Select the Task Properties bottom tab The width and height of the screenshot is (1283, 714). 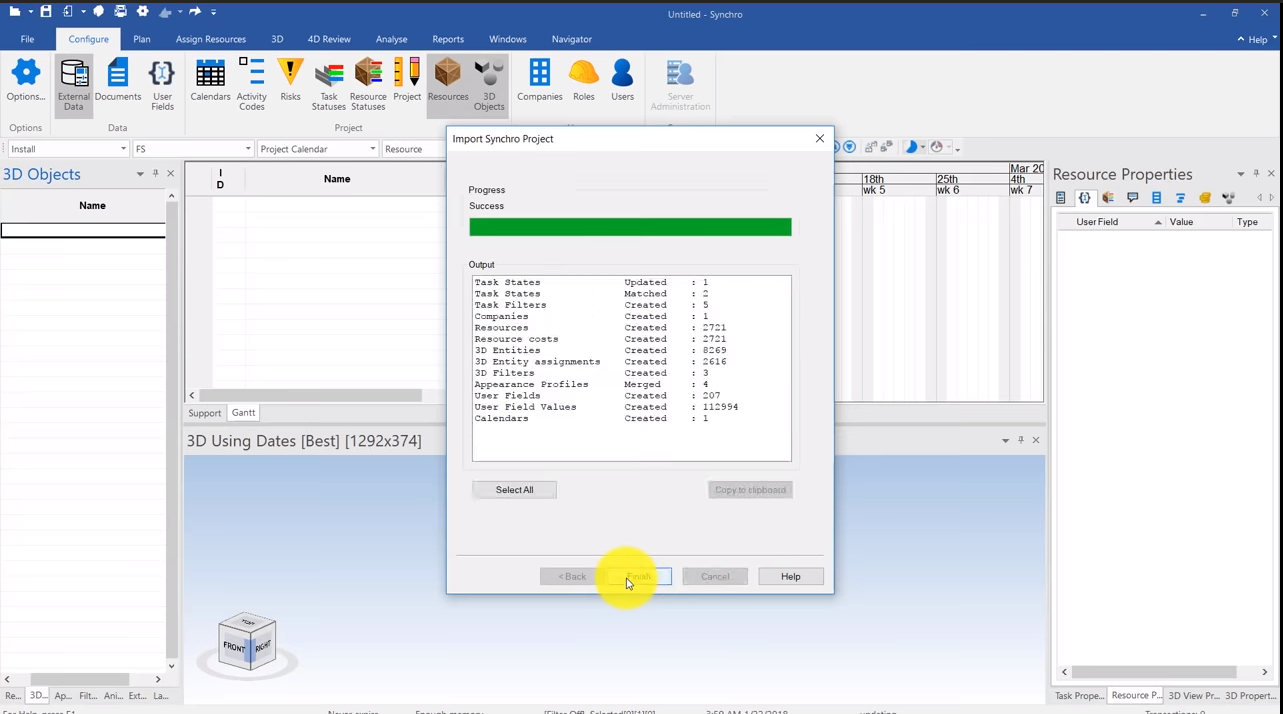click(x=1080, y=695)
